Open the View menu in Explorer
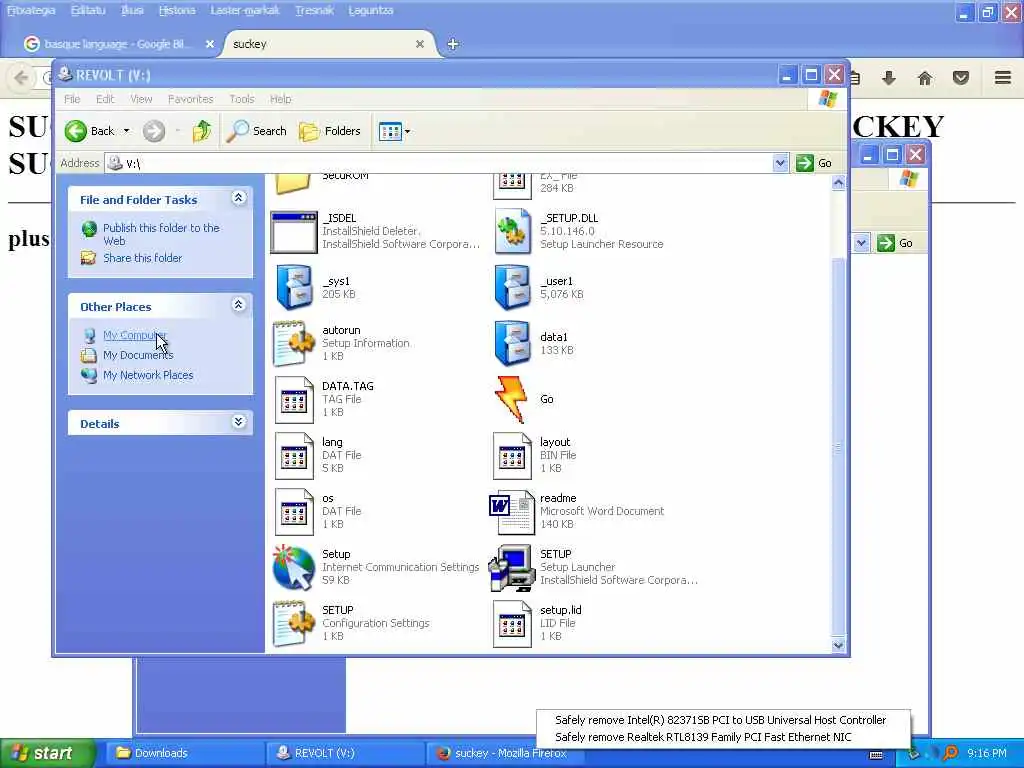This screenshot has height=768, width=1024. pos(141,99)
